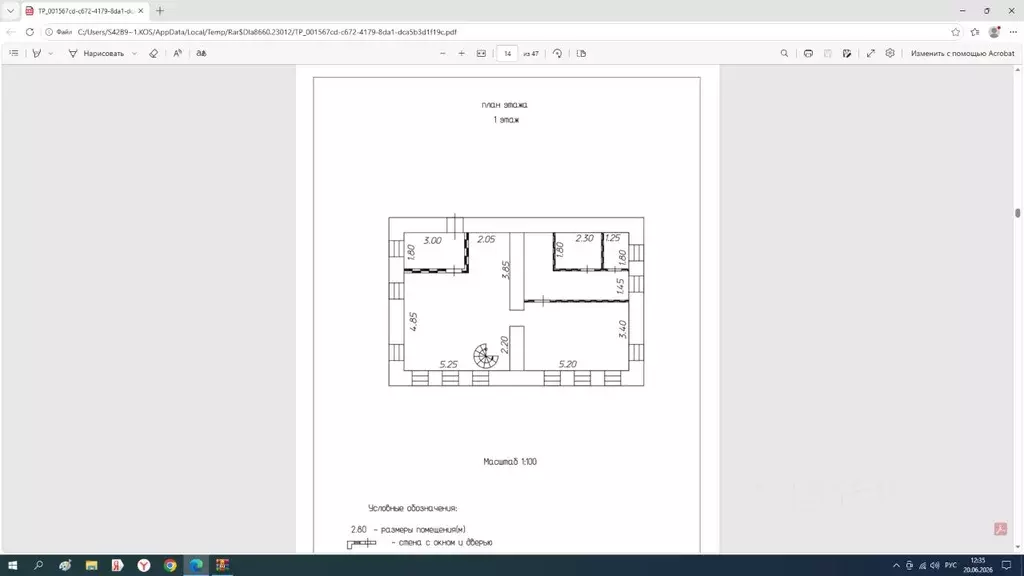
Task: Click the vertical scrollbar thumb
Action: tap(1017, 213)
